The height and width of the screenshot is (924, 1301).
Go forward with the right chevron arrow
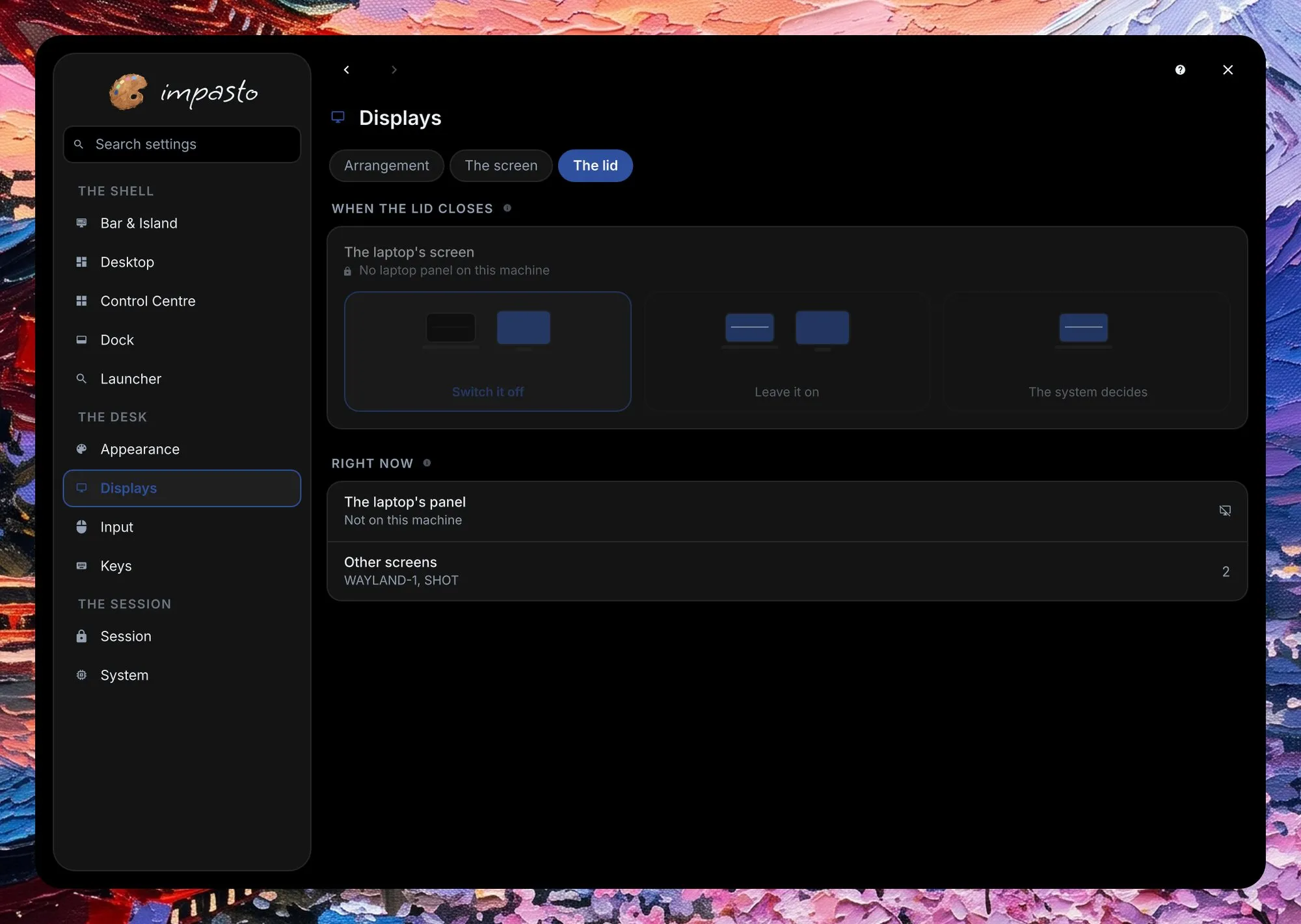point(394,70)
